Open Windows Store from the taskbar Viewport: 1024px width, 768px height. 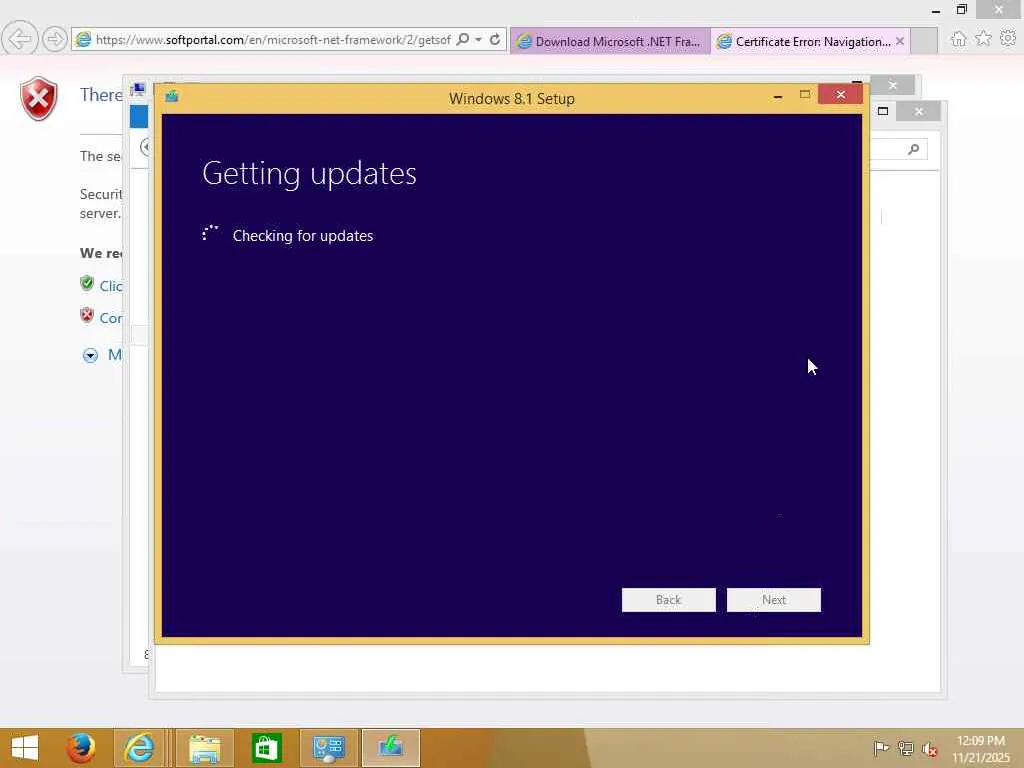click(x=266, y=748)
